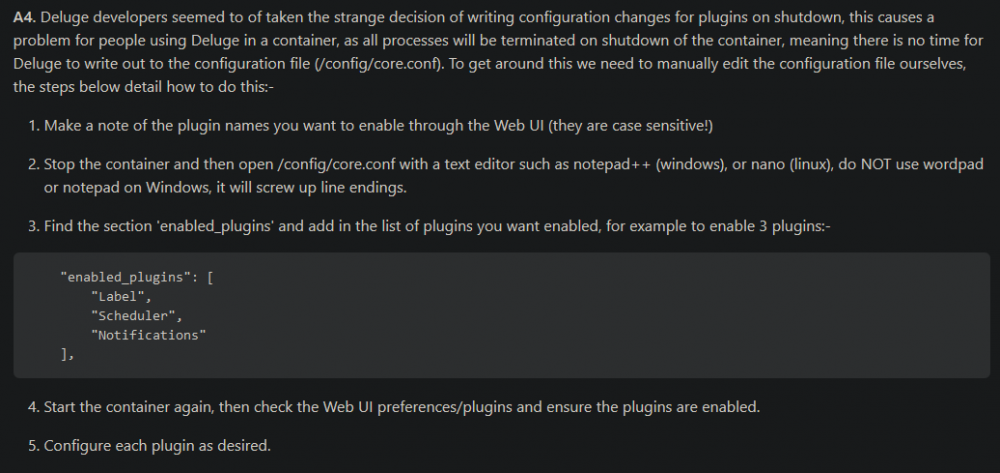
Task: Click the bold "A4." answer label
Action: (24, 17)
